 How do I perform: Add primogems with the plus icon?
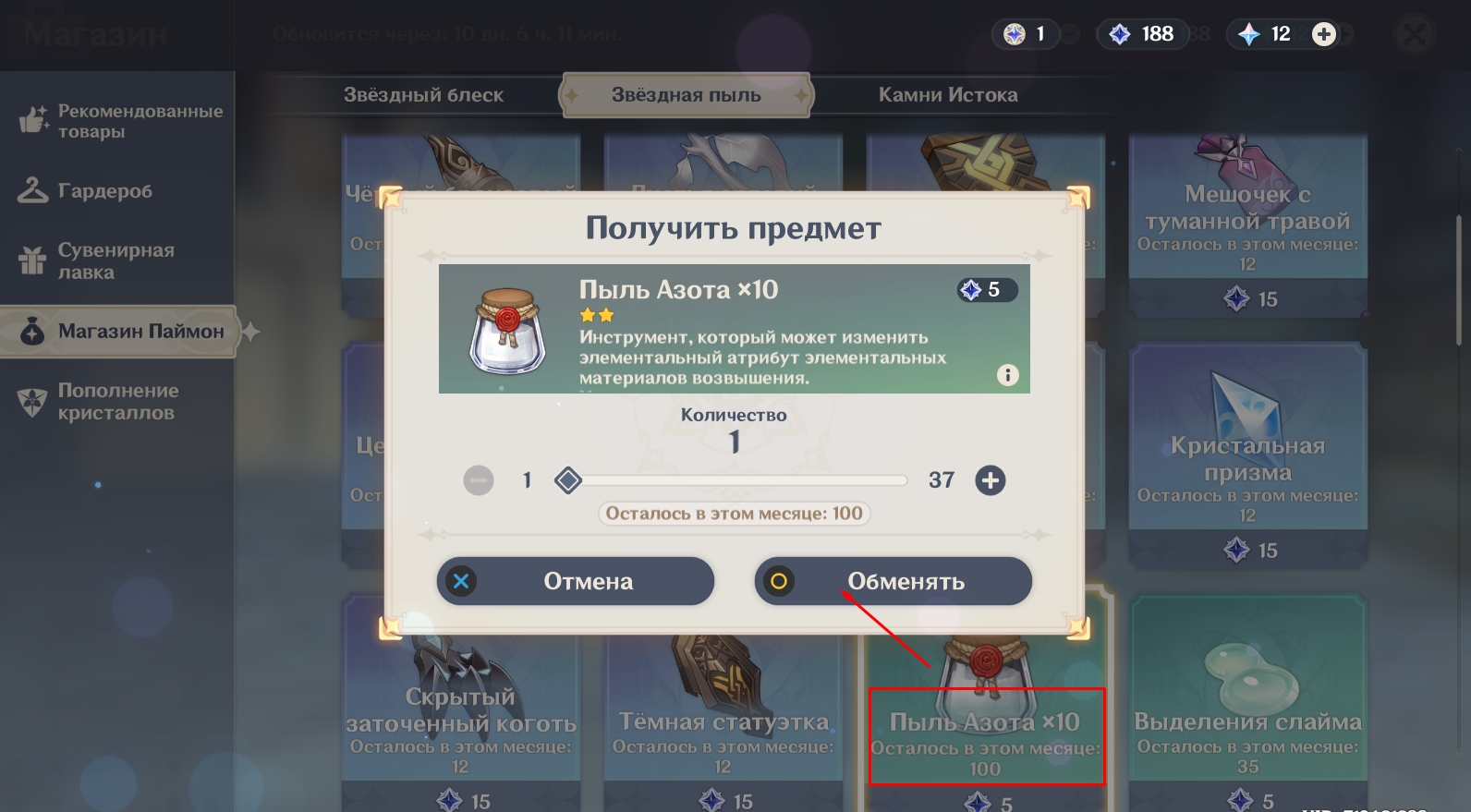point(1323,34)
